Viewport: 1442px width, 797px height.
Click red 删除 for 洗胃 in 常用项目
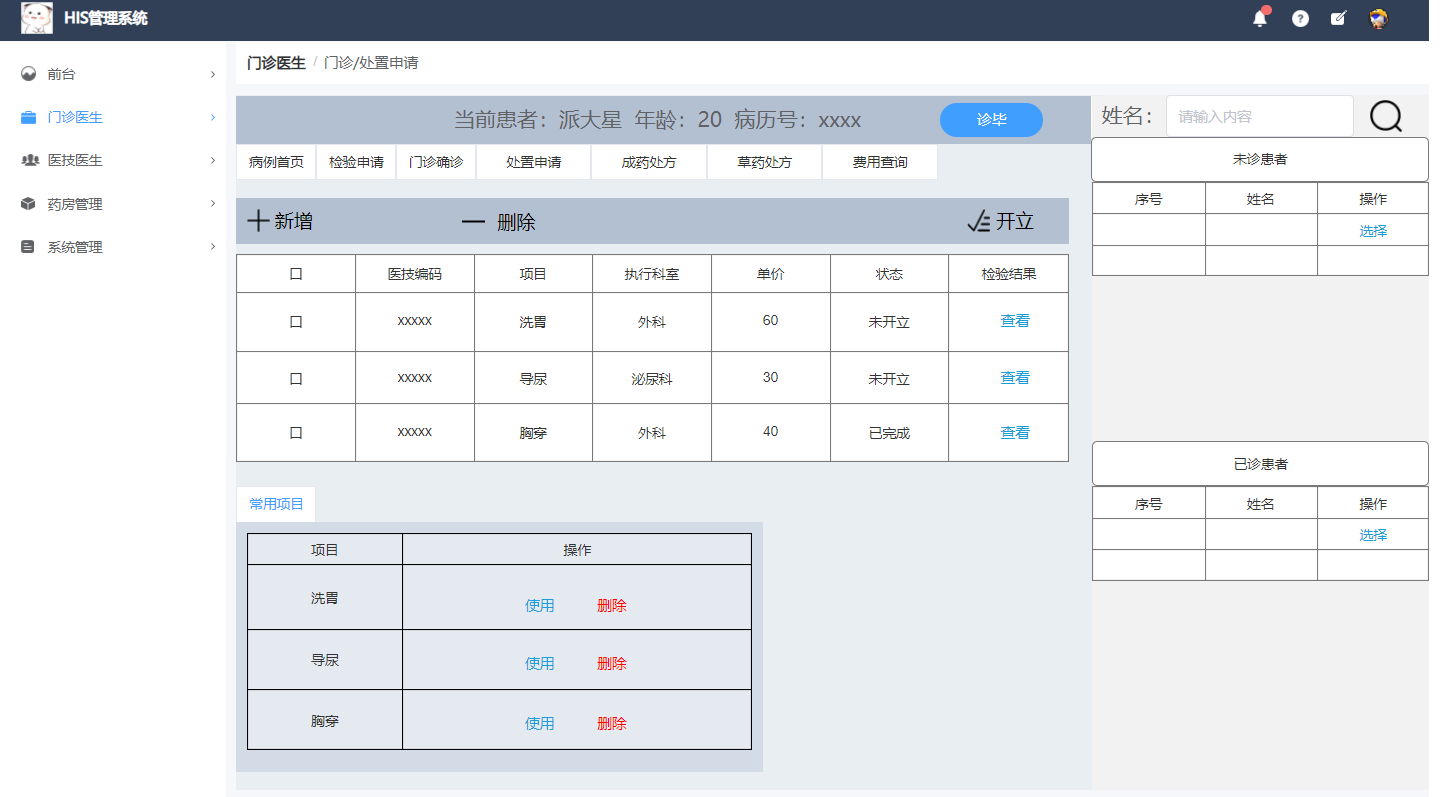(612, 606)
